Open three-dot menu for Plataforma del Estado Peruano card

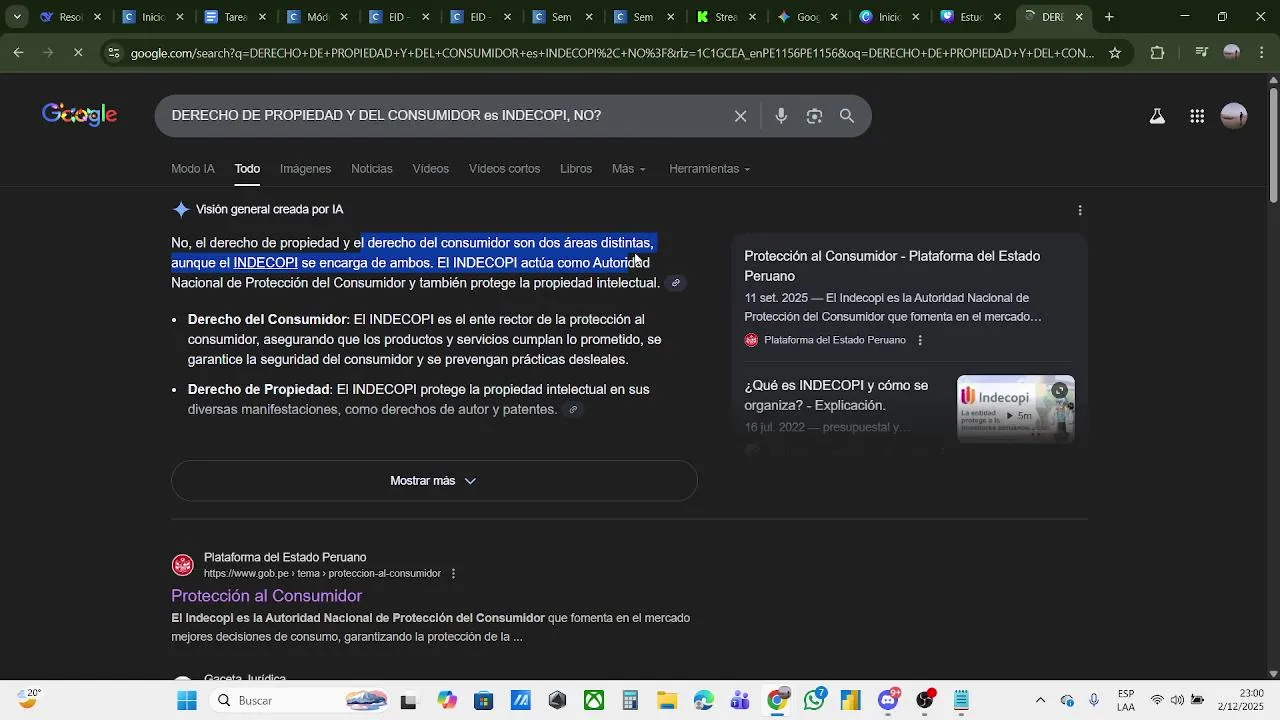(x=920, y=340)
